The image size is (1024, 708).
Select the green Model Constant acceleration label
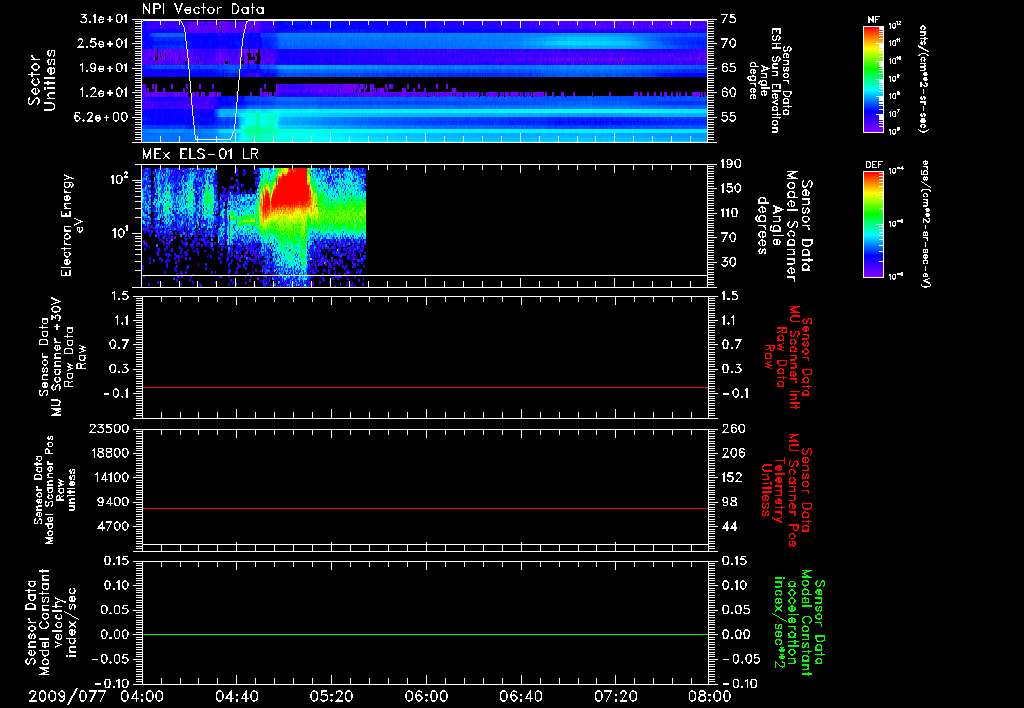click(799, 623)
